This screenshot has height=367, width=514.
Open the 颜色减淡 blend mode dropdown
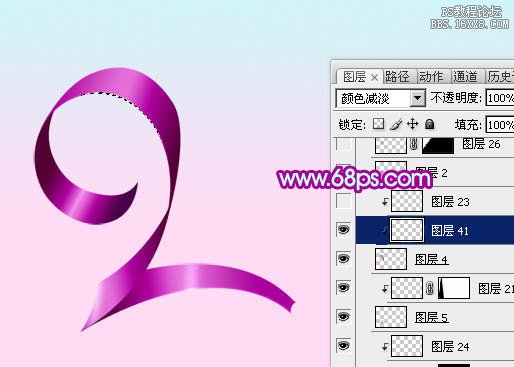pyautogui.click(x=417, y=98)
